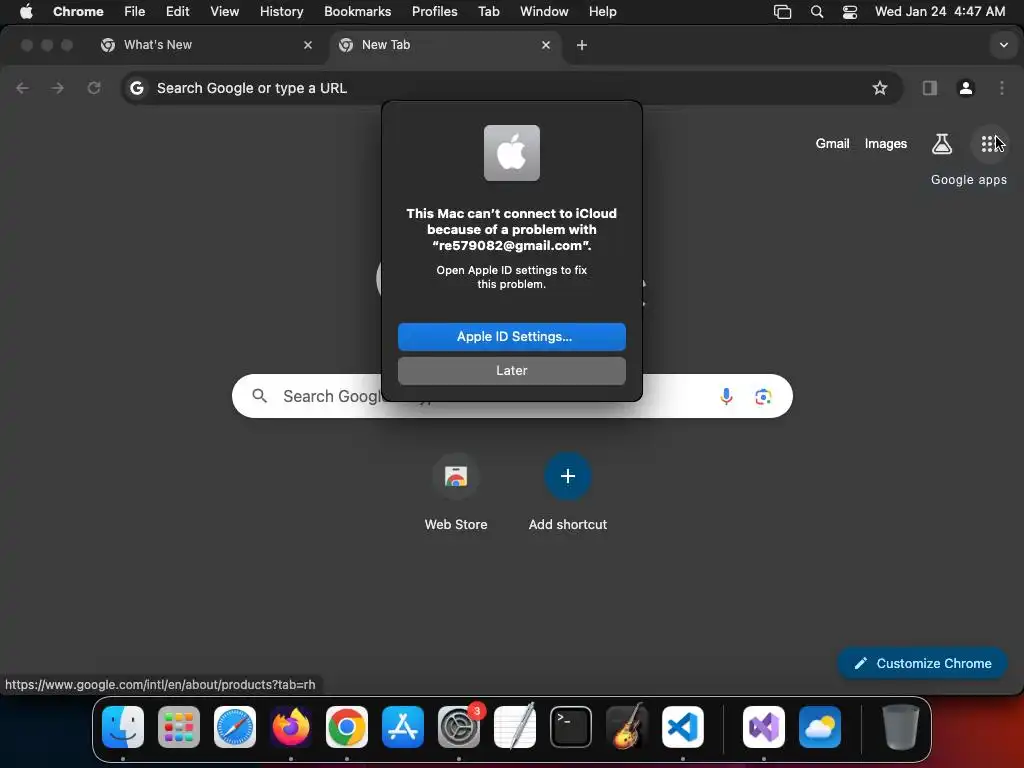Launch Firefox from the dock
The image size is (1024, 768).
pyautogui.click(x=291, y=727)
